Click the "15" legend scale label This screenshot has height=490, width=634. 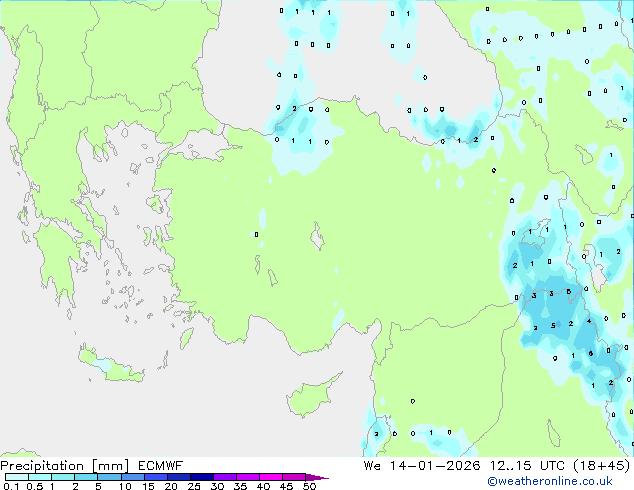(x=148, y=486)
